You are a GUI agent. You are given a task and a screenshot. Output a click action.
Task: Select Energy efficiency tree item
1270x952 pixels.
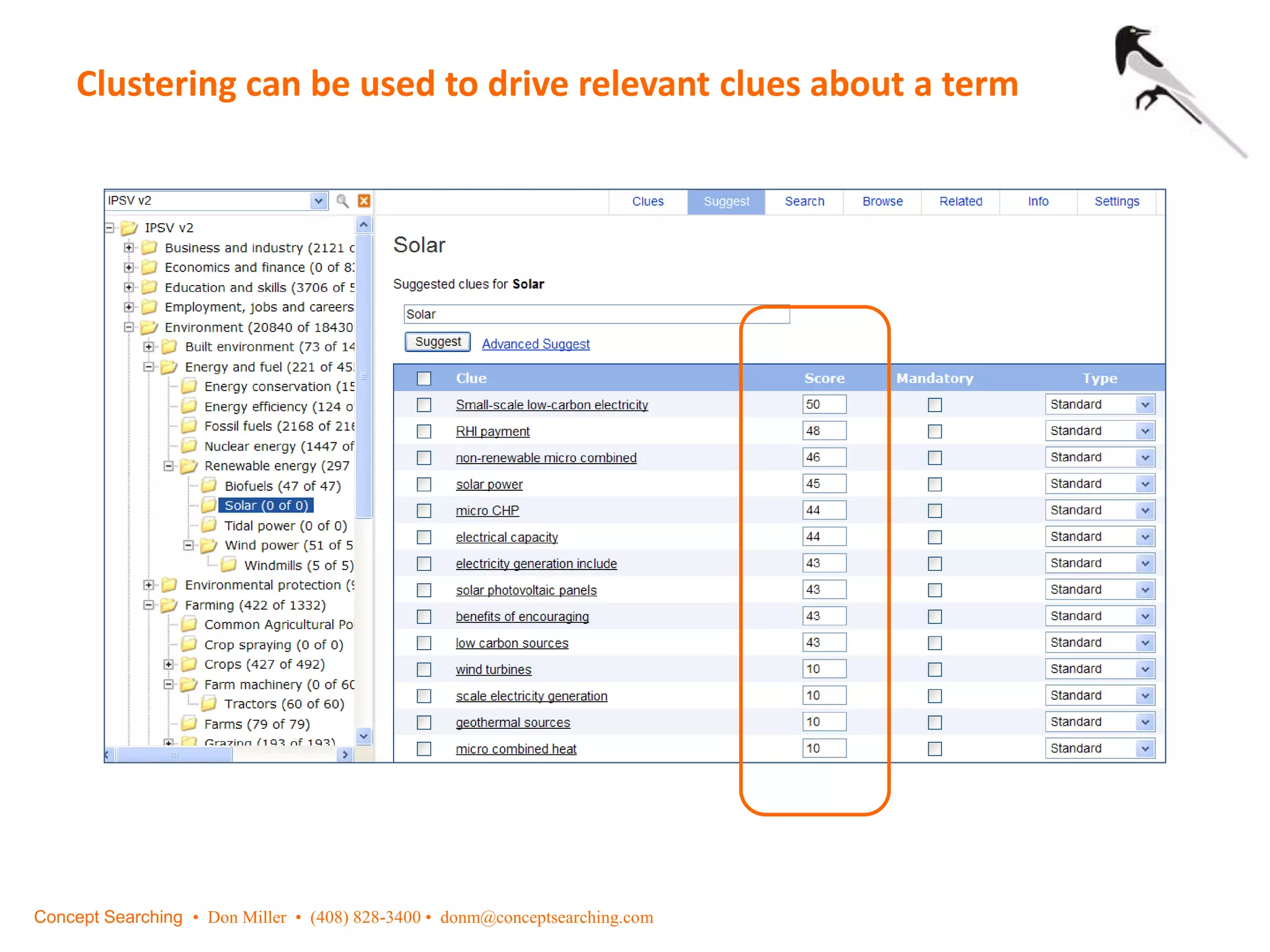point(279,407)
